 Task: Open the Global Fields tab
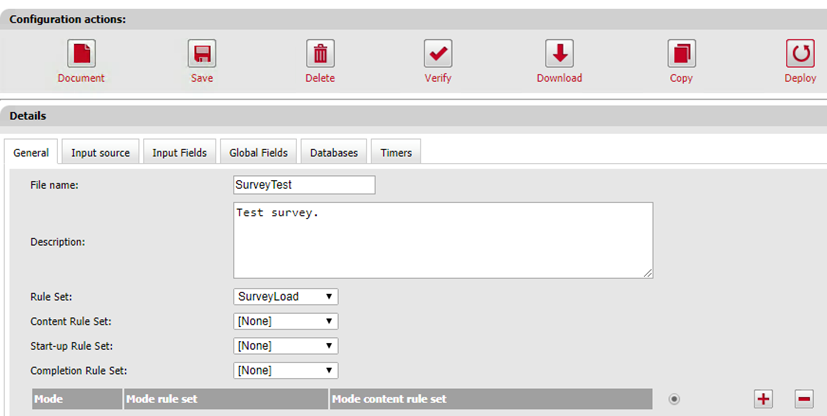pyautogui.click(x=258, y=153)
